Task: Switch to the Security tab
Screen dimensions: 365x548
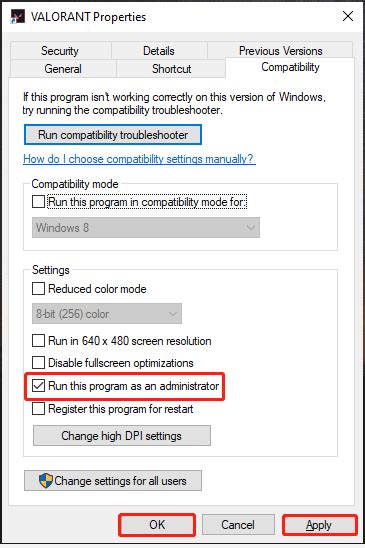Action: [60, 51]
